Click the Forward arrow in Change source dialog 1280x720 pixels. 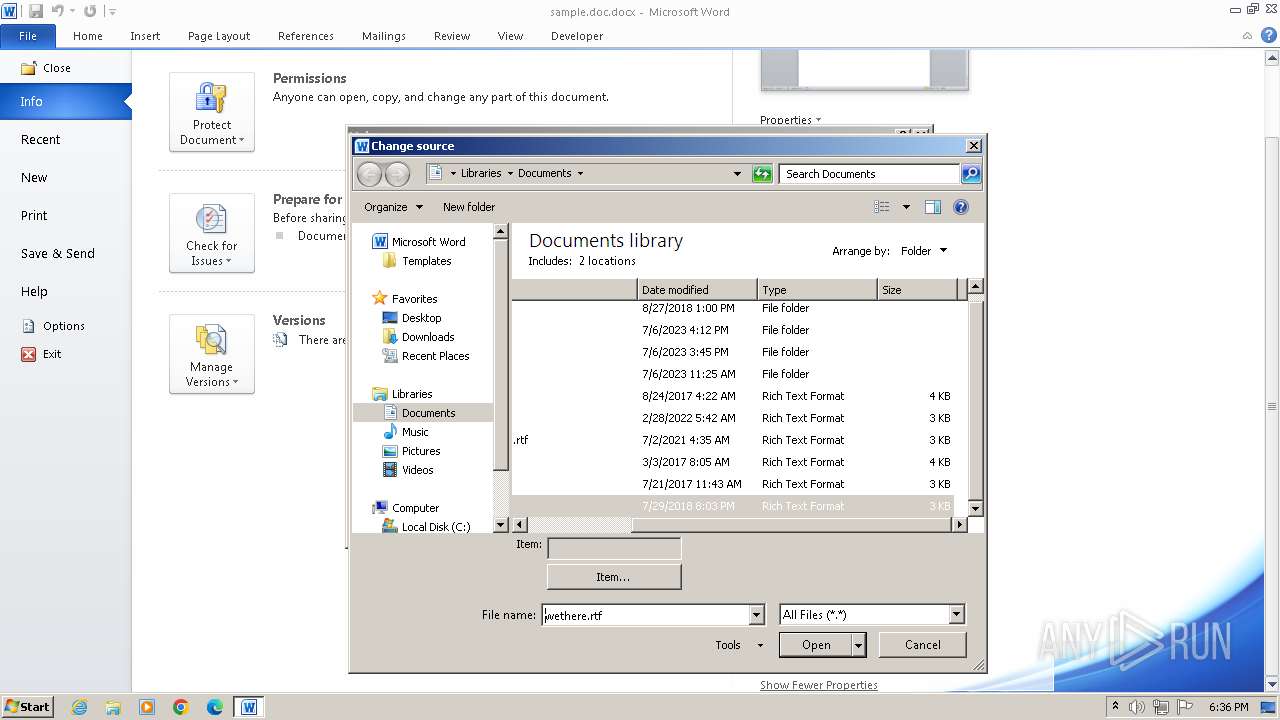click(x=397, y=174)
